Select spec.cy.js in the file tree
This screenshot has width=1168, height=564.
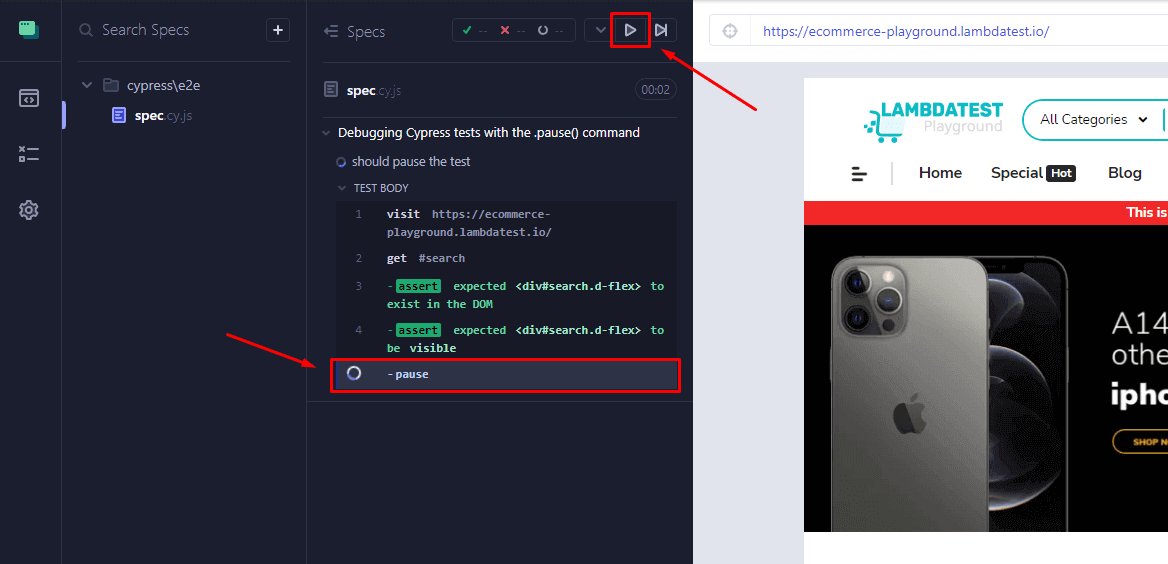(153, 115)
